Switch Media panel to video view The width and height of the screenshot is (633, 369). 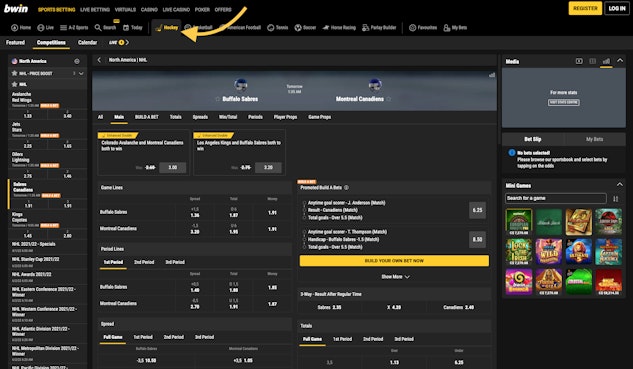tap(579, 61)
